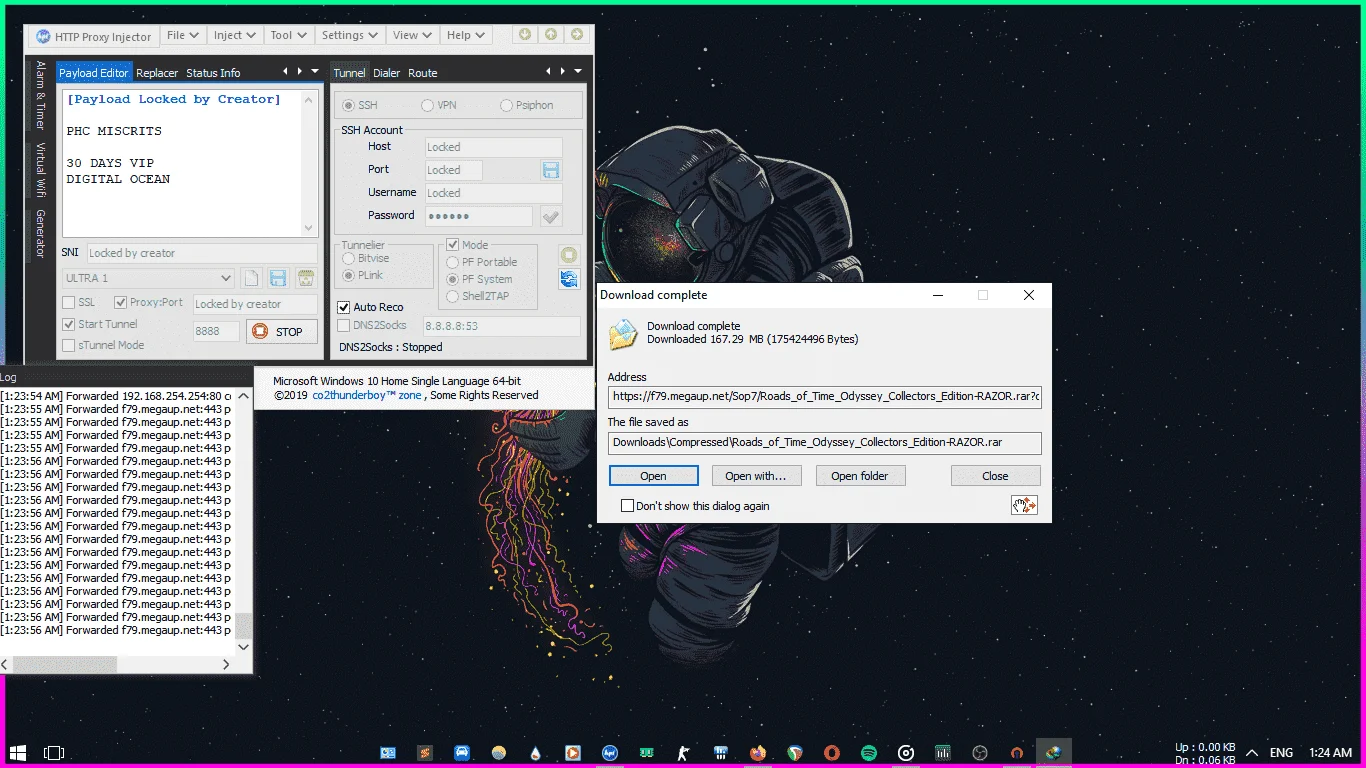Open the Help dropdown menu

click(x=465, y=35)
